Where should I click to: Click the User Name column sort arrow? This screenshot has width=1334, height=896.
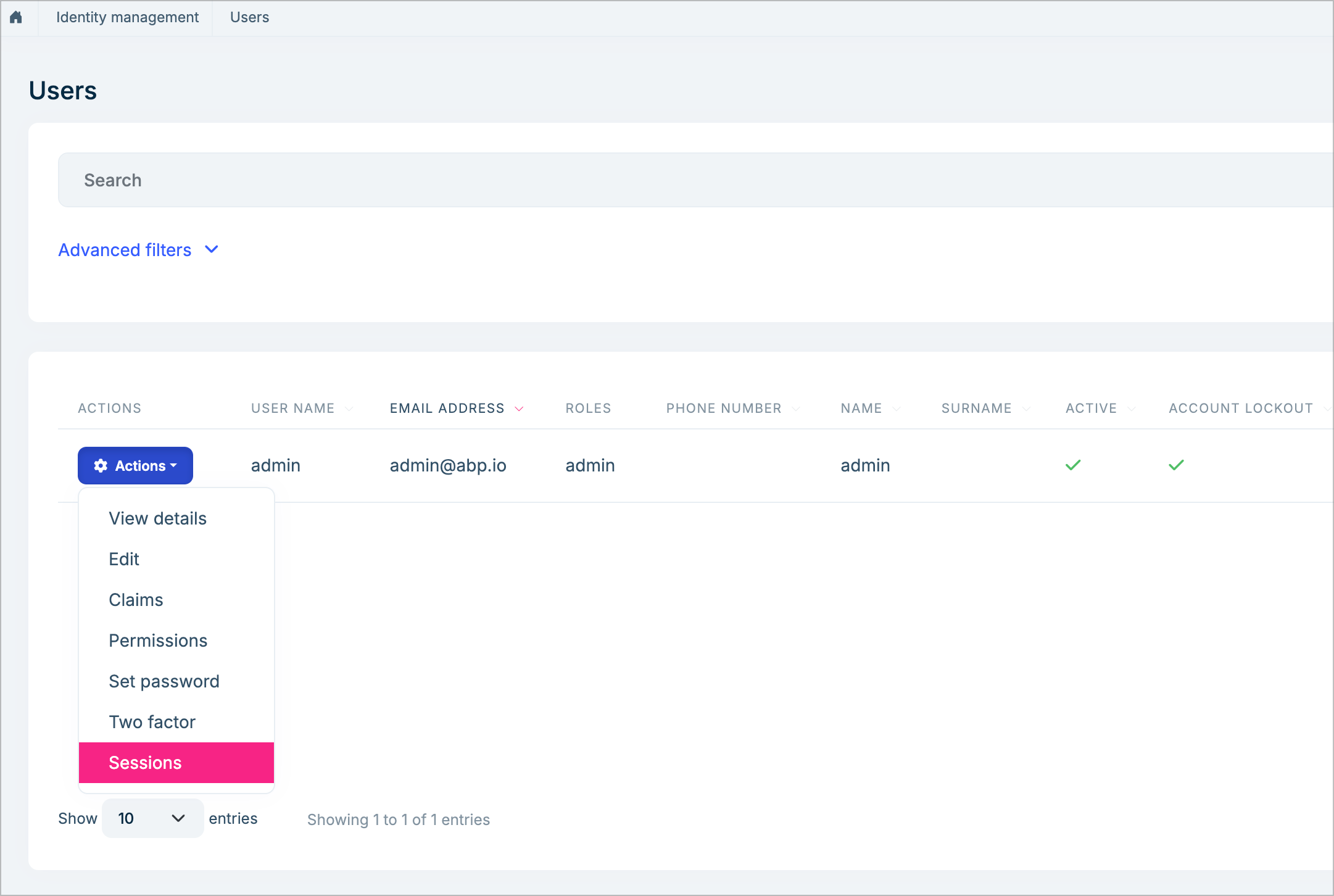349,408
